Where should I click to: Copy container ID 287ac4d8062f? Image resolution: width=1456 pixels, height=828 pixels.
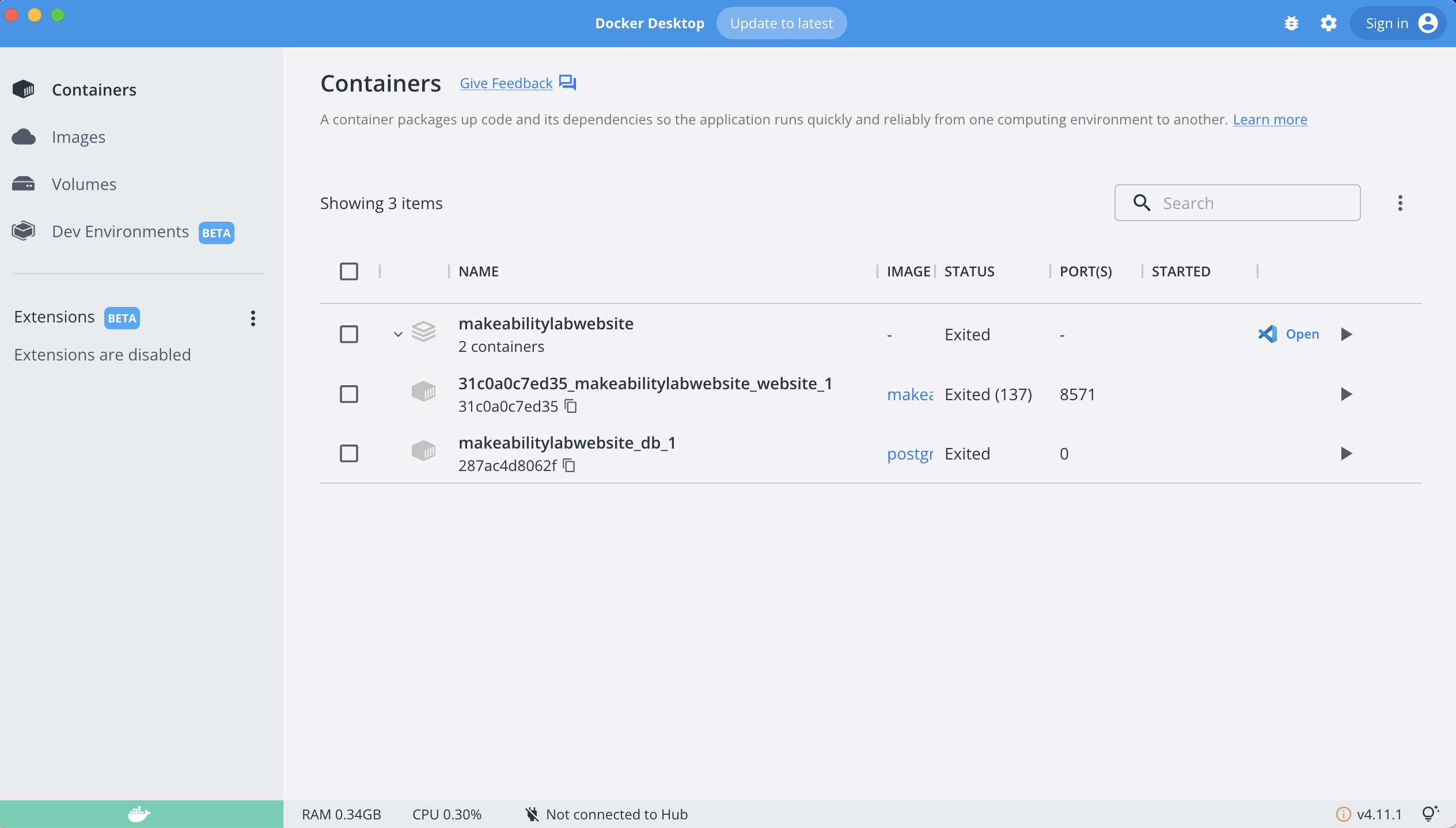[569, 465]
